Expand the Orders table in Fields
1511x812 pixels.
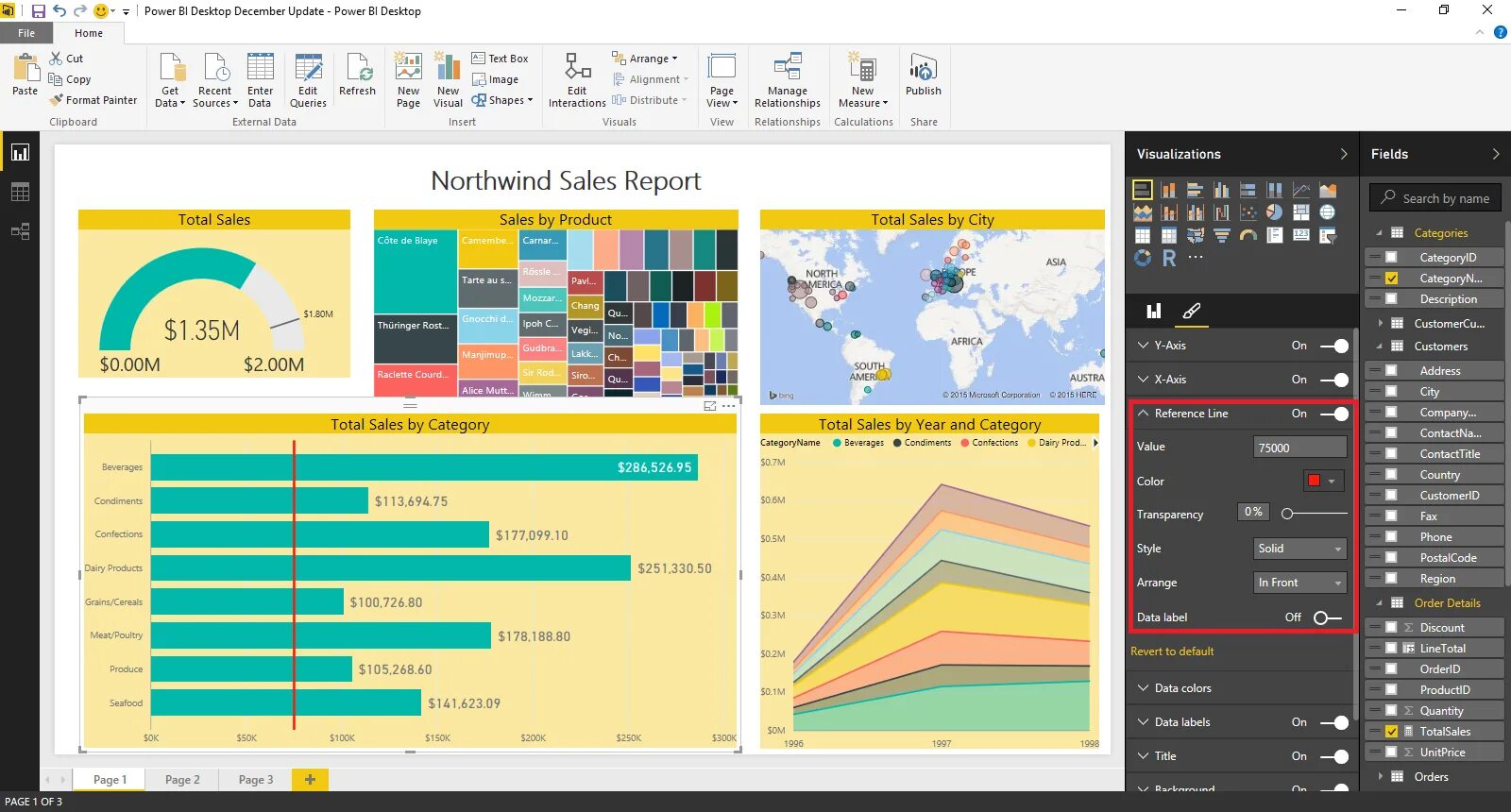[1379, 777]
